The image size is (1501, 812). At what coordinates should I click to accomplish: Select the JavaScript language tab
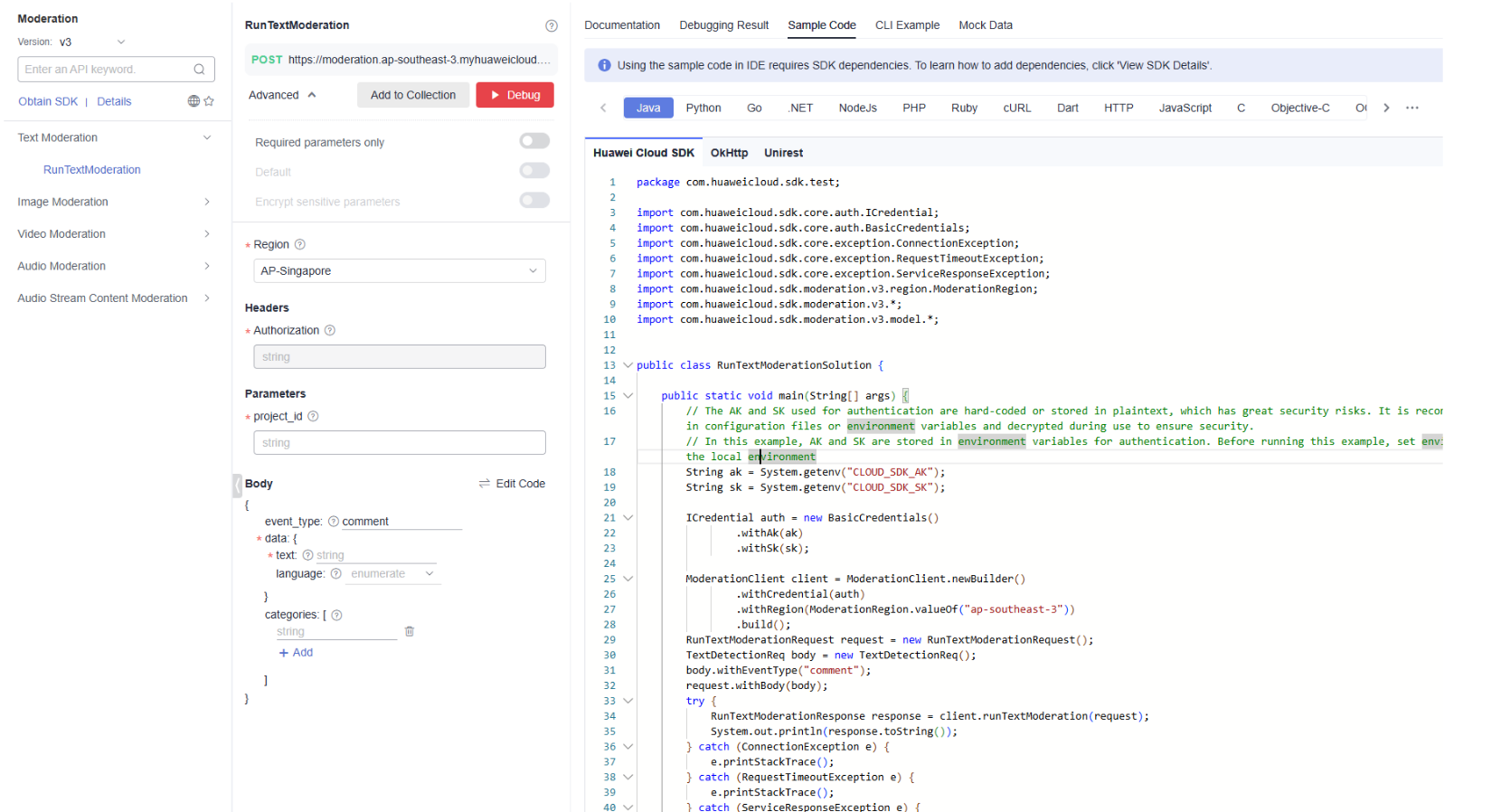[1185, 108]
